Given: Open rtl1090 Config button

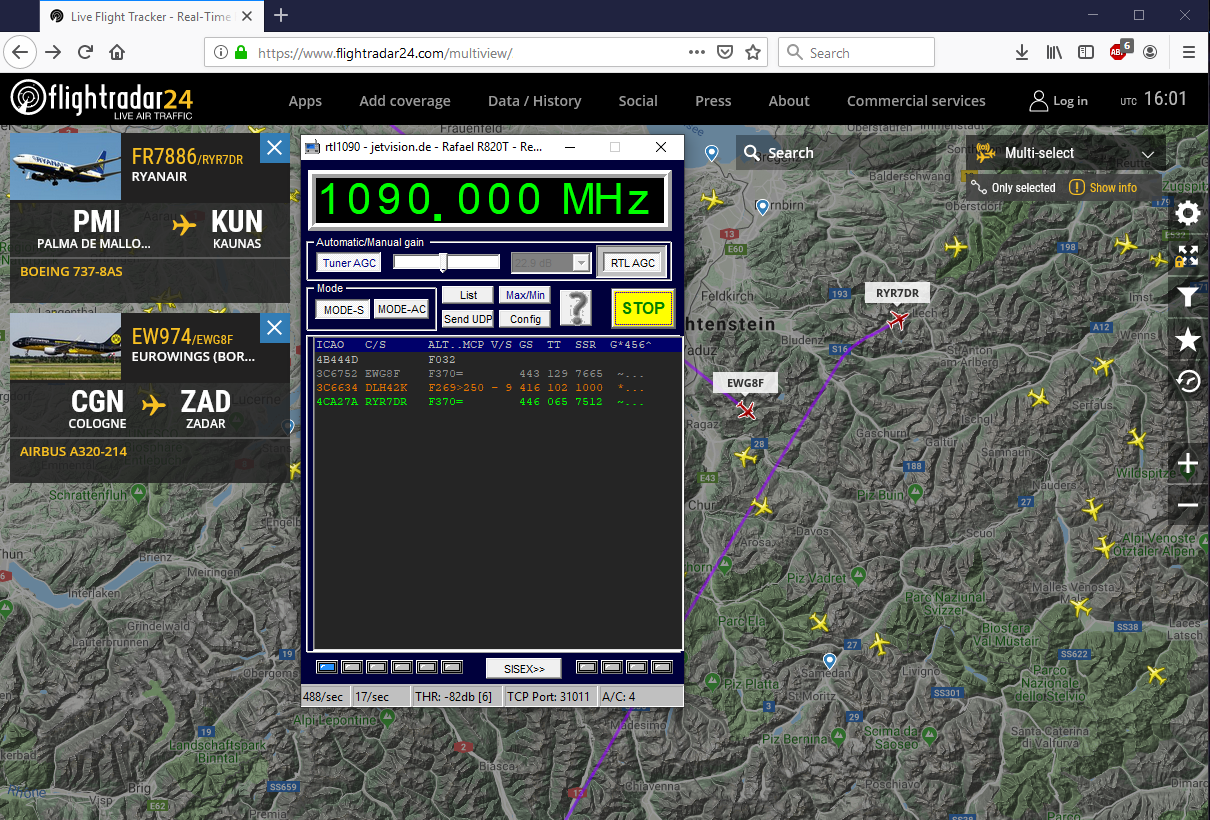Looking at the screenshot, I should click(525, 319).
